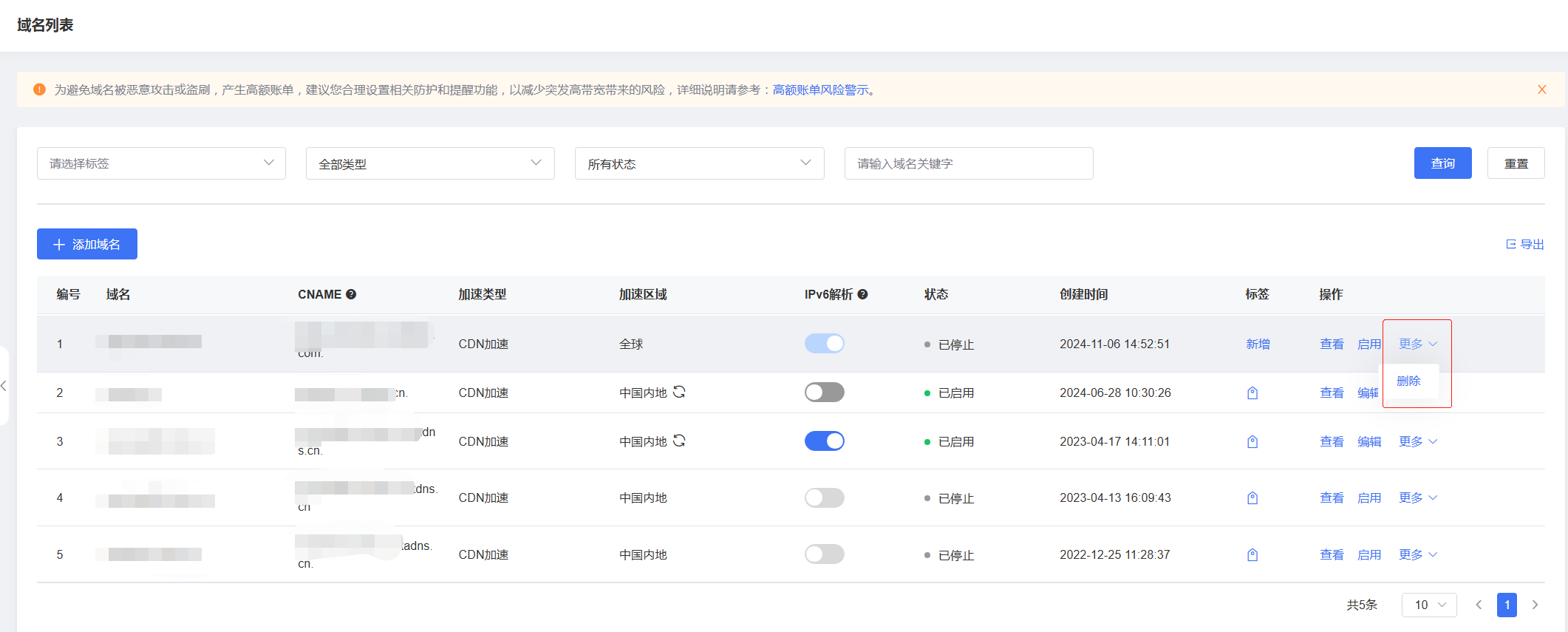Click the 2022-12-25 11:28:37 creation time
Viewport: 1568px width, 632px height.
1114,554
